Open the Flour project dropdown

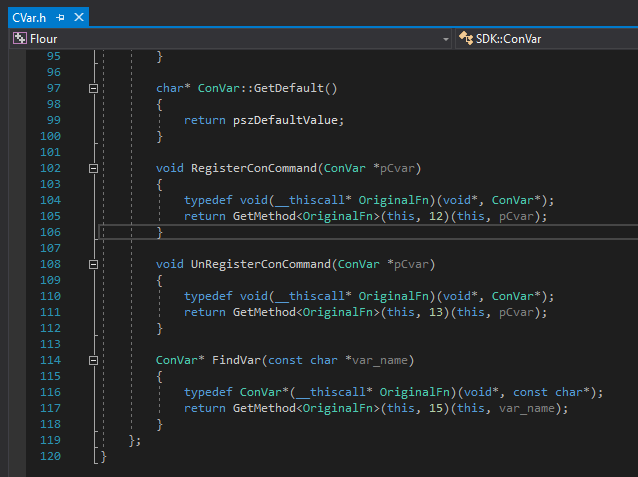446,39
